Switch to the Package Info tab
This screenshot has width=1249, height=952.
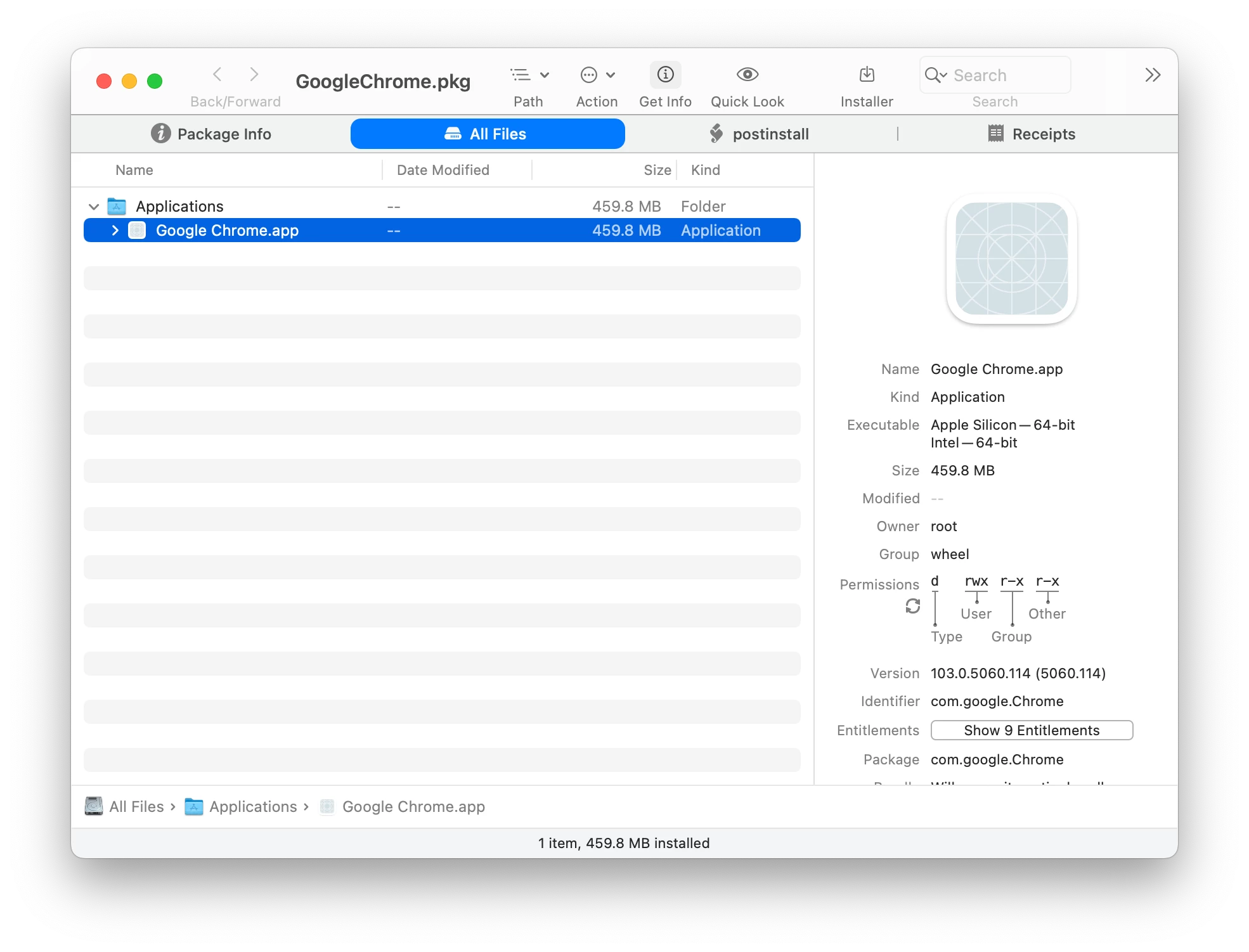click(211, 134)
